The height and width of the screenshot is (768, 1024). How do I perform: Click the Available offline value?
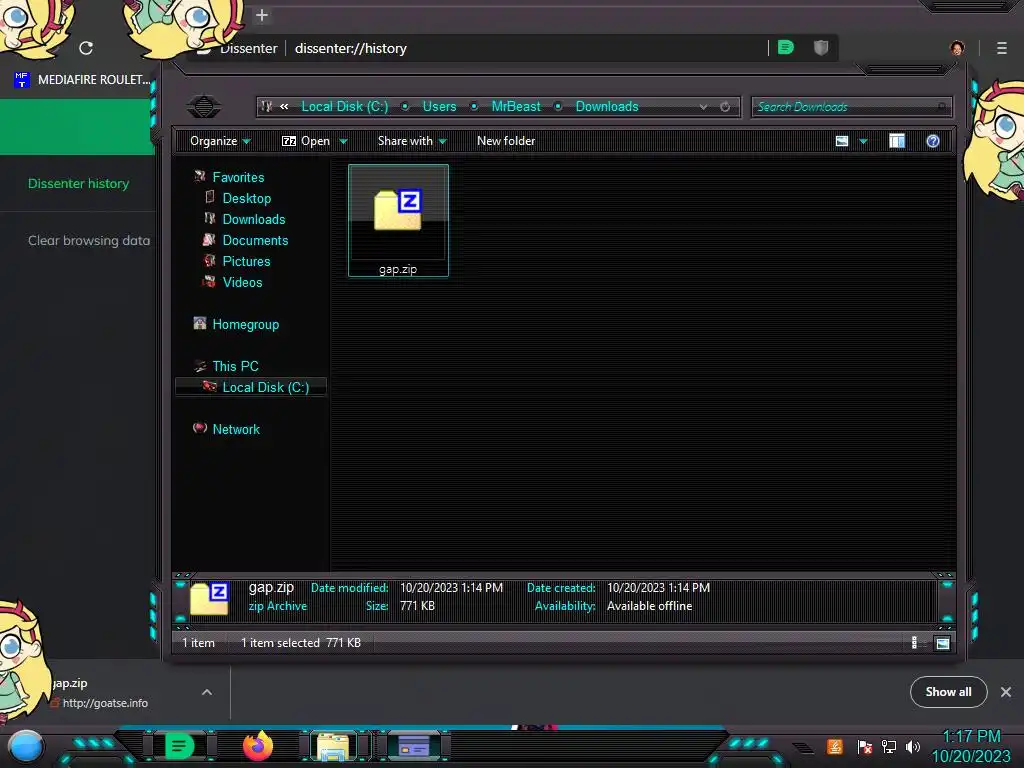649,606
